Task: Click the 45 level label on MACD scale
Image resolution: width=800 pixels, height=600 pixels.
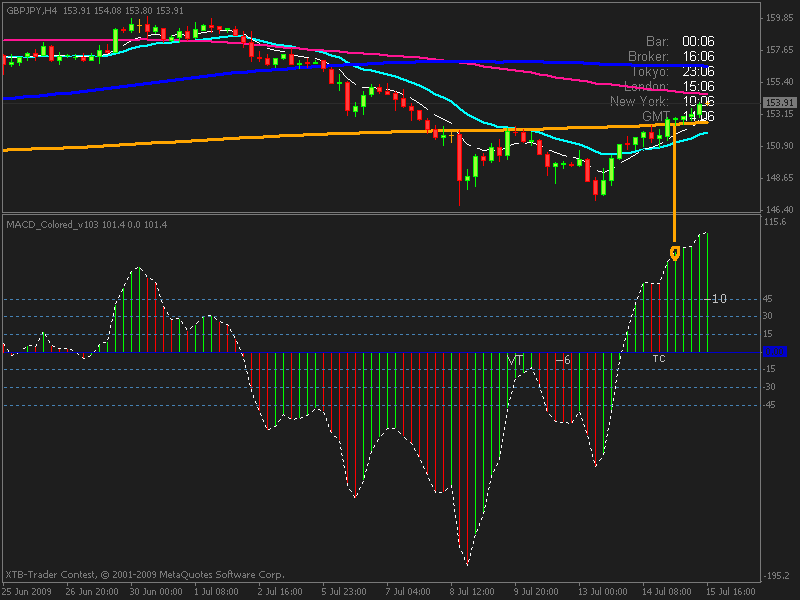Action: coord(768,299)
